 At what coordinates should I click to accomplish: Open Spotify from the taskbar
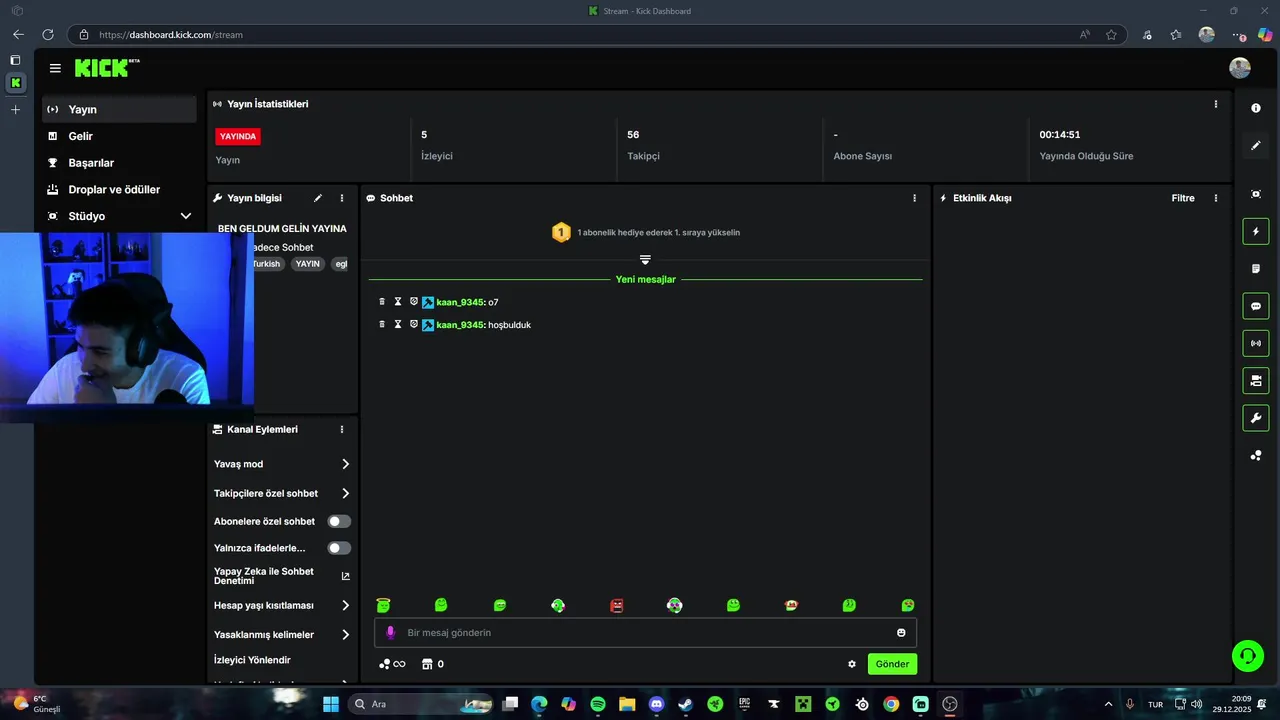pyautogui.click(x=598, y=704)
